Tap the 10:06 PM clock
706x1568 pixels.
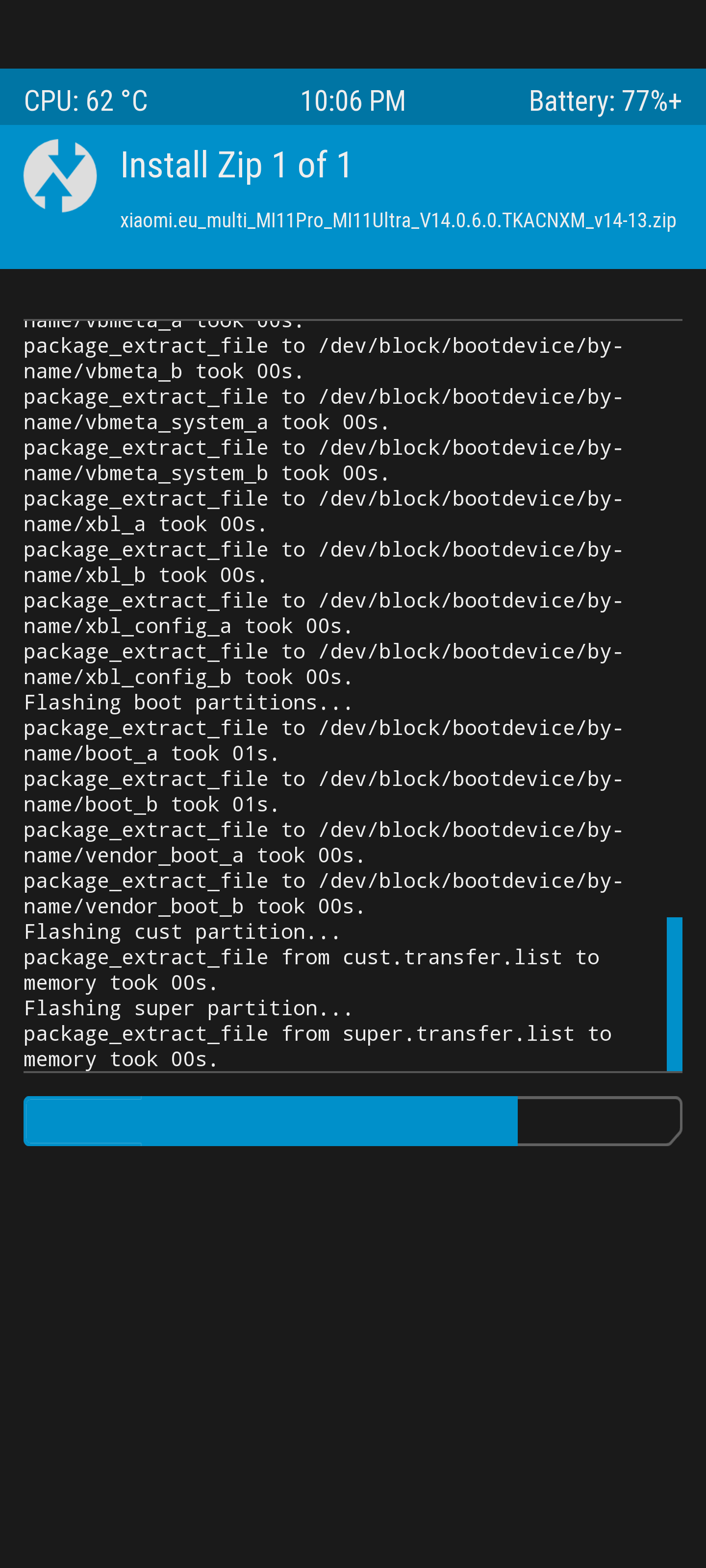pyautogui.click(x=353, y=101)
